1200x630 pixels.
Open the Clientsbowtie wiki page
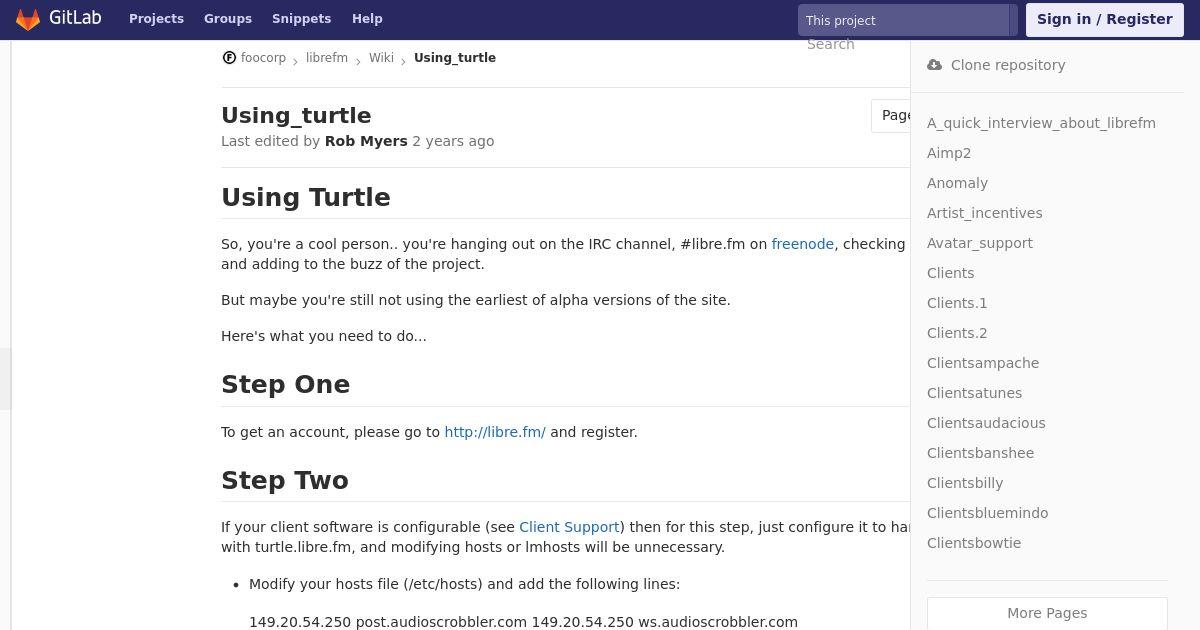974,543
